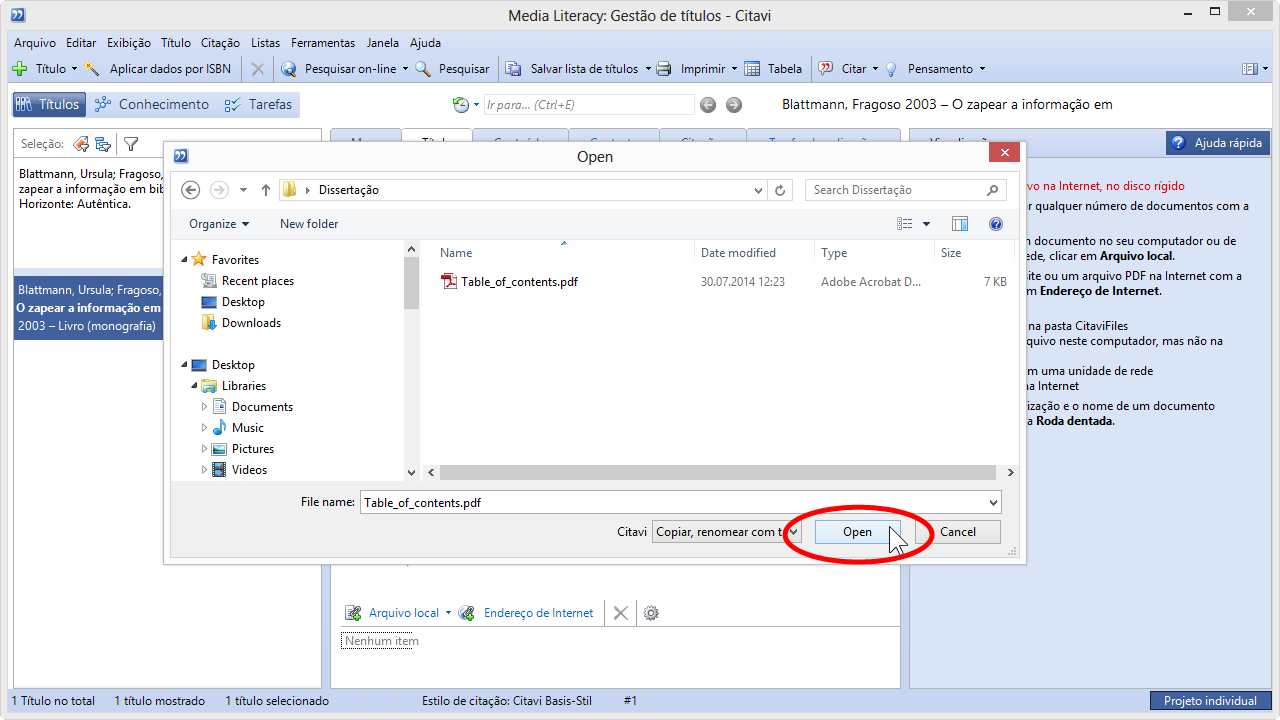The image size is (1280, 720).
Task: Click the blue help icon in Open dialog
Action: (995, 224)
